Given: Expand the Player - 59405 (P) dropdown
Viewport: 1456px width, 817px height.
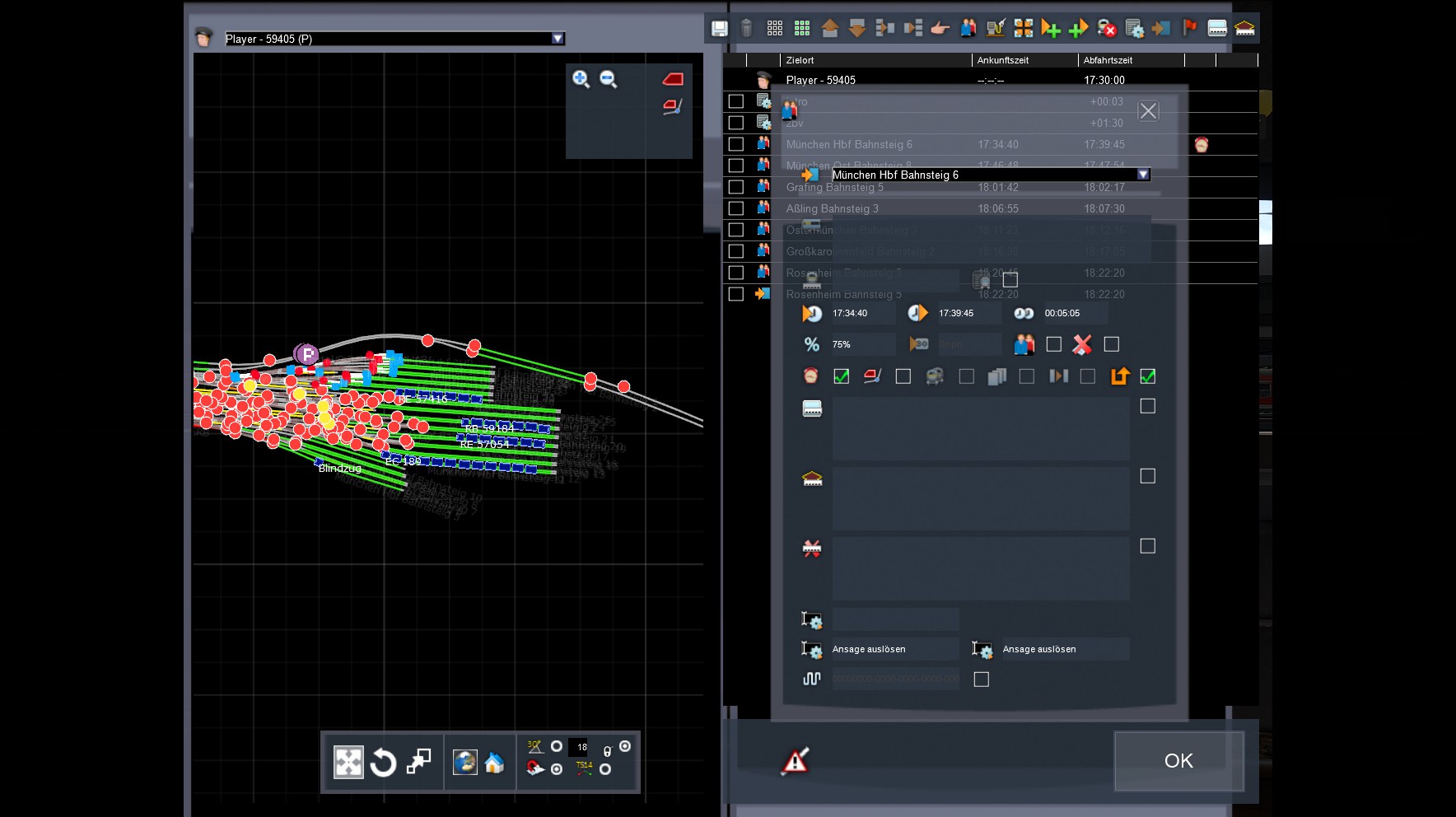Looking at the screenshot, I should (x=558, y=39).
